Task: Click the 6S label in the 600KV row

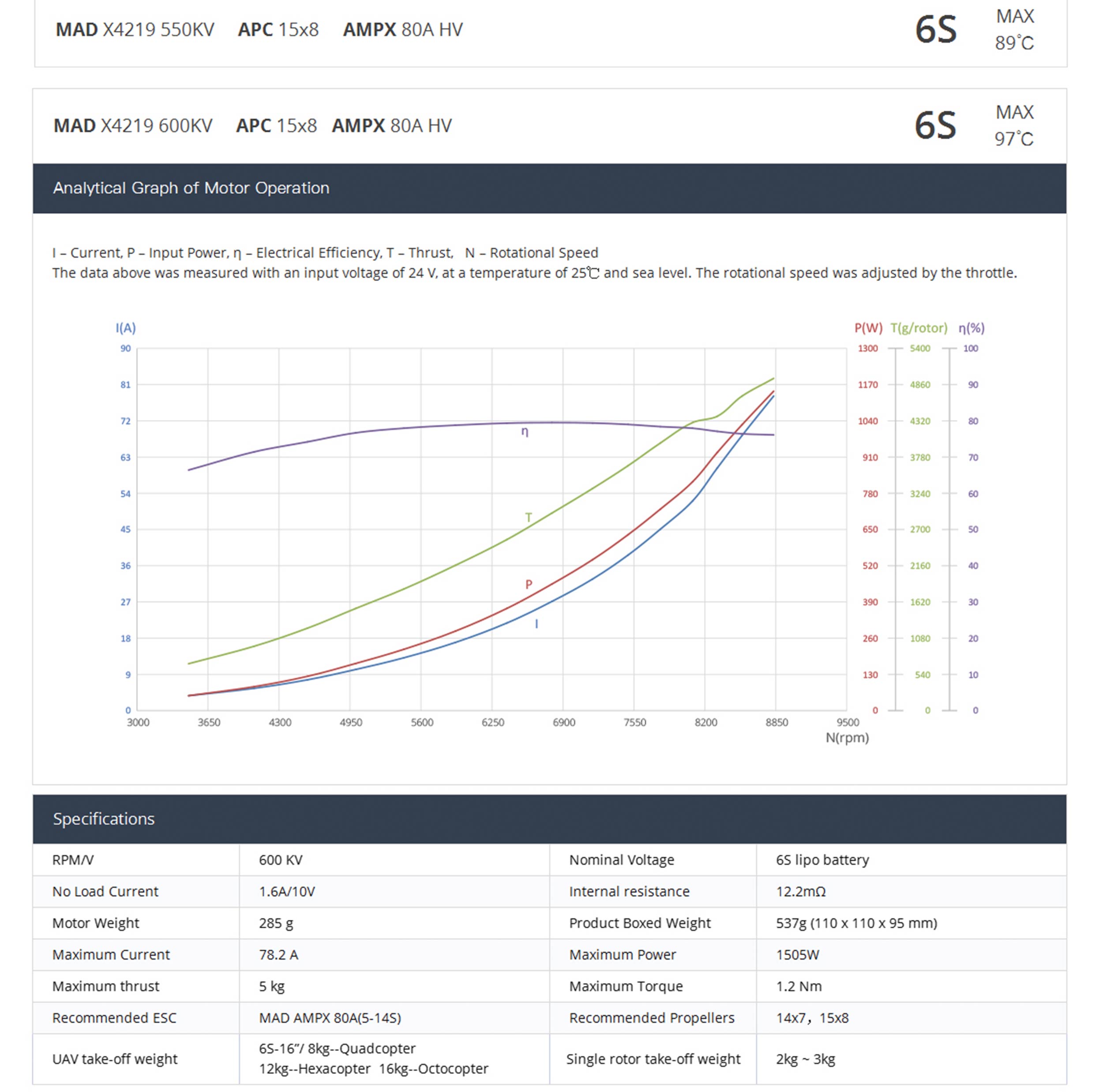Action: coord(935,126)
